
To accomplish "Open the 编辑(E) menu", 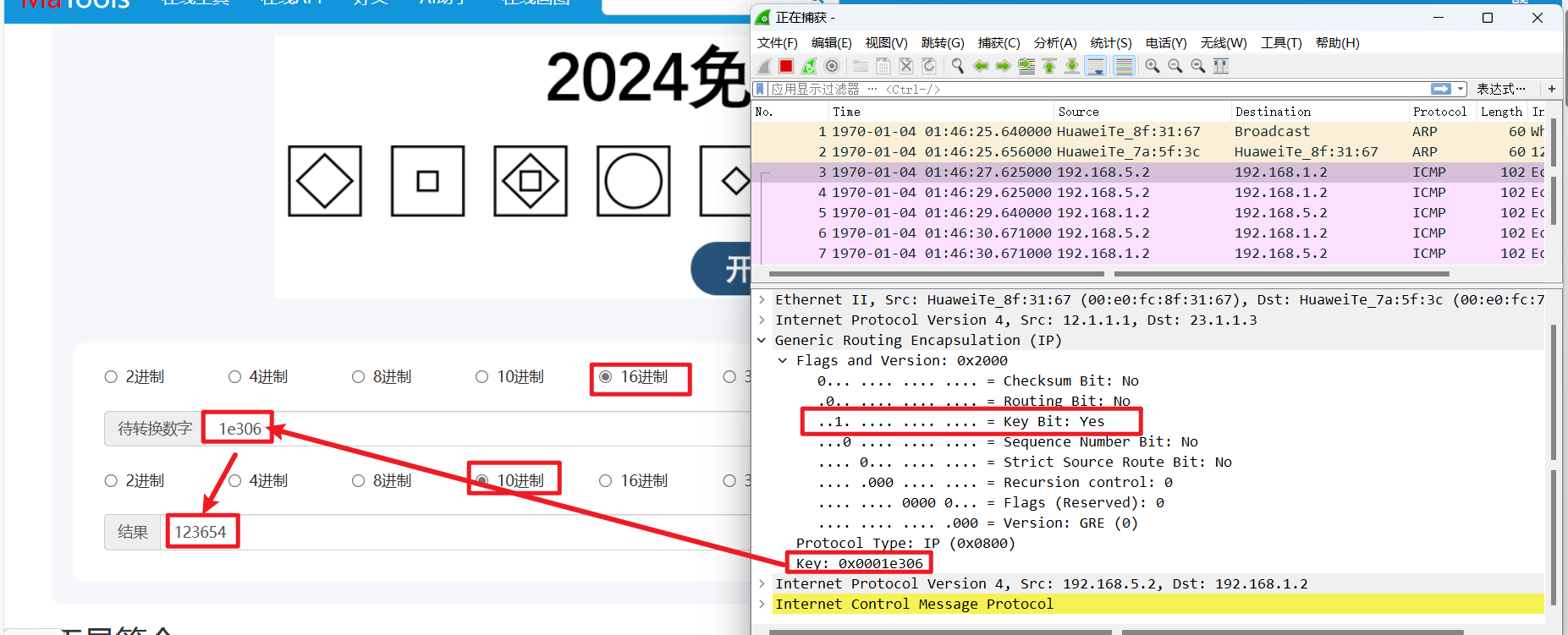I will 831,43.
